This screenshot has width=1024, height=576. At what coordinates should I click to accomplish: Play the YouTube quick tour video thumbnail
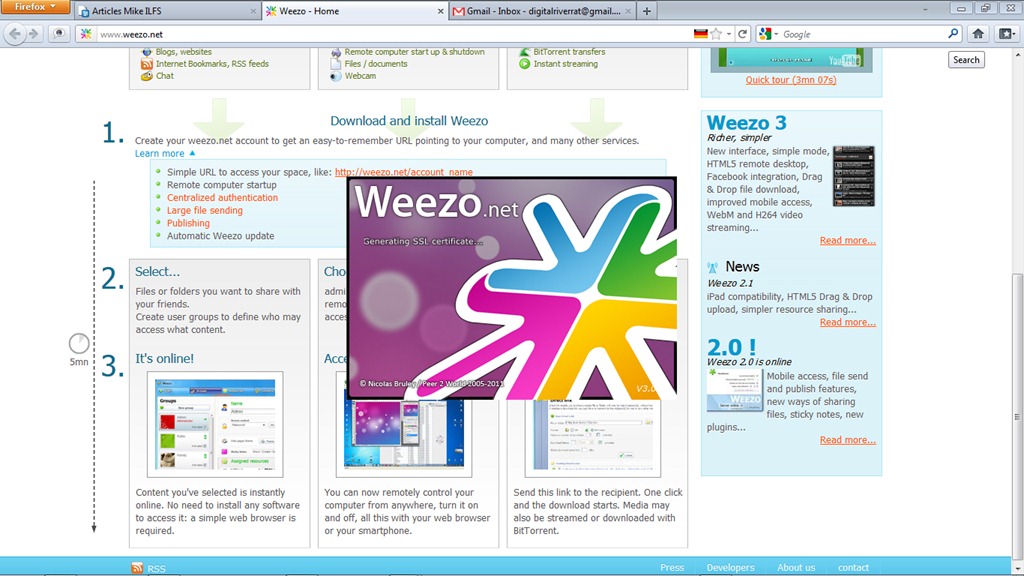click(x=791, y=59)
